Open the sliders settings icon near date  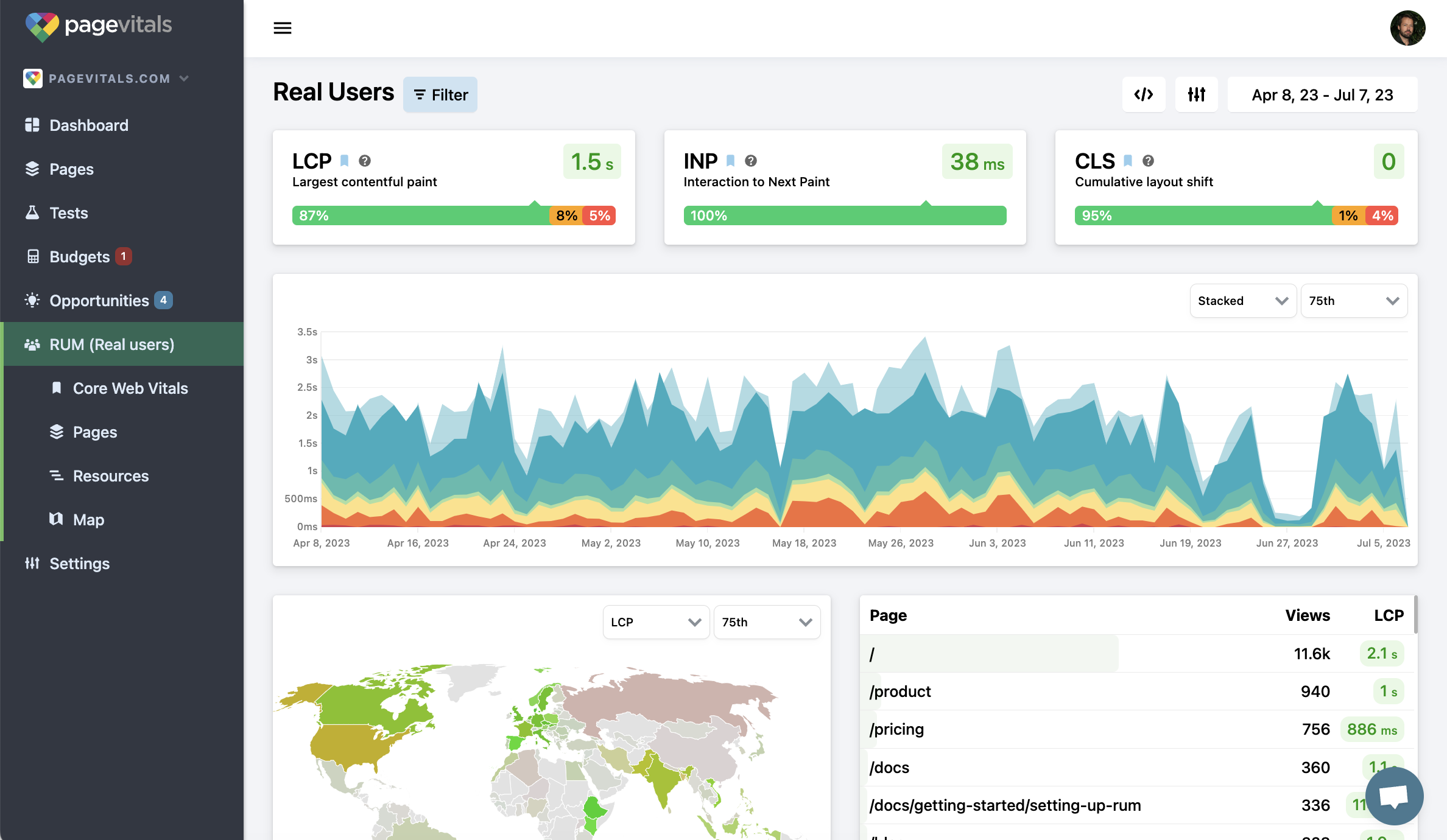1196,94
